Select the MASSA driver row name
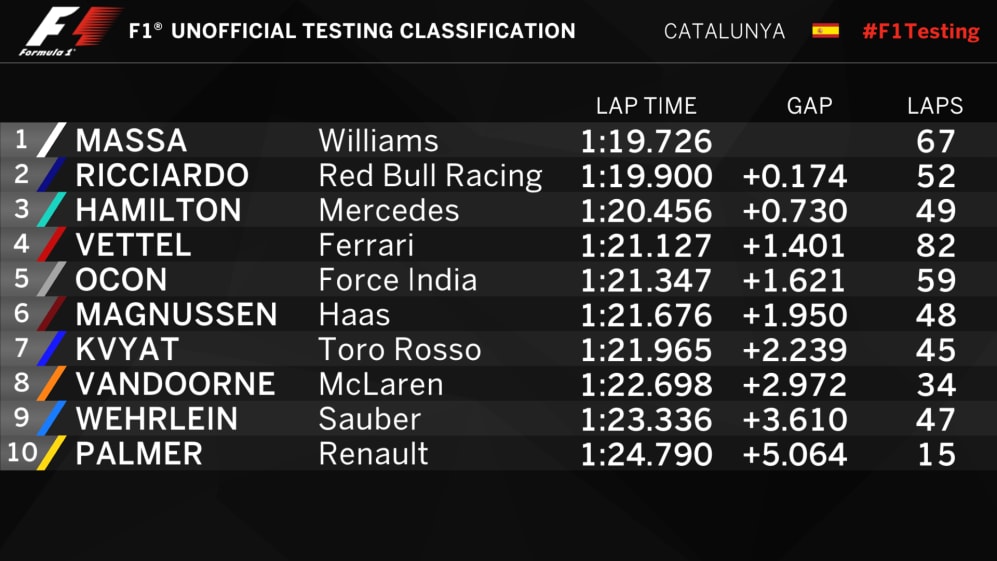The height and width of the screenshot is (561, 997). click(131, 141)
